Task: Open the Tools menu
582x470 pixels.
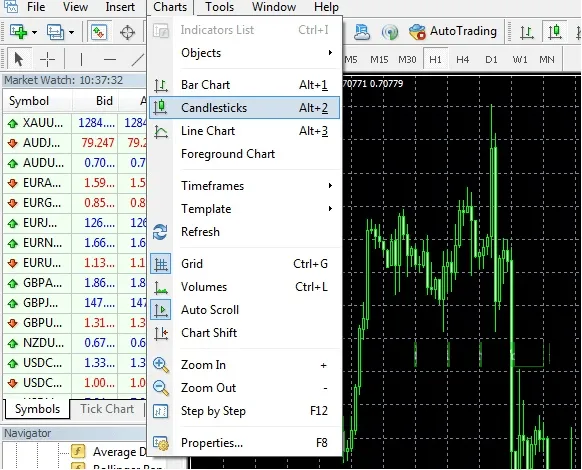Action: (219, 7)
